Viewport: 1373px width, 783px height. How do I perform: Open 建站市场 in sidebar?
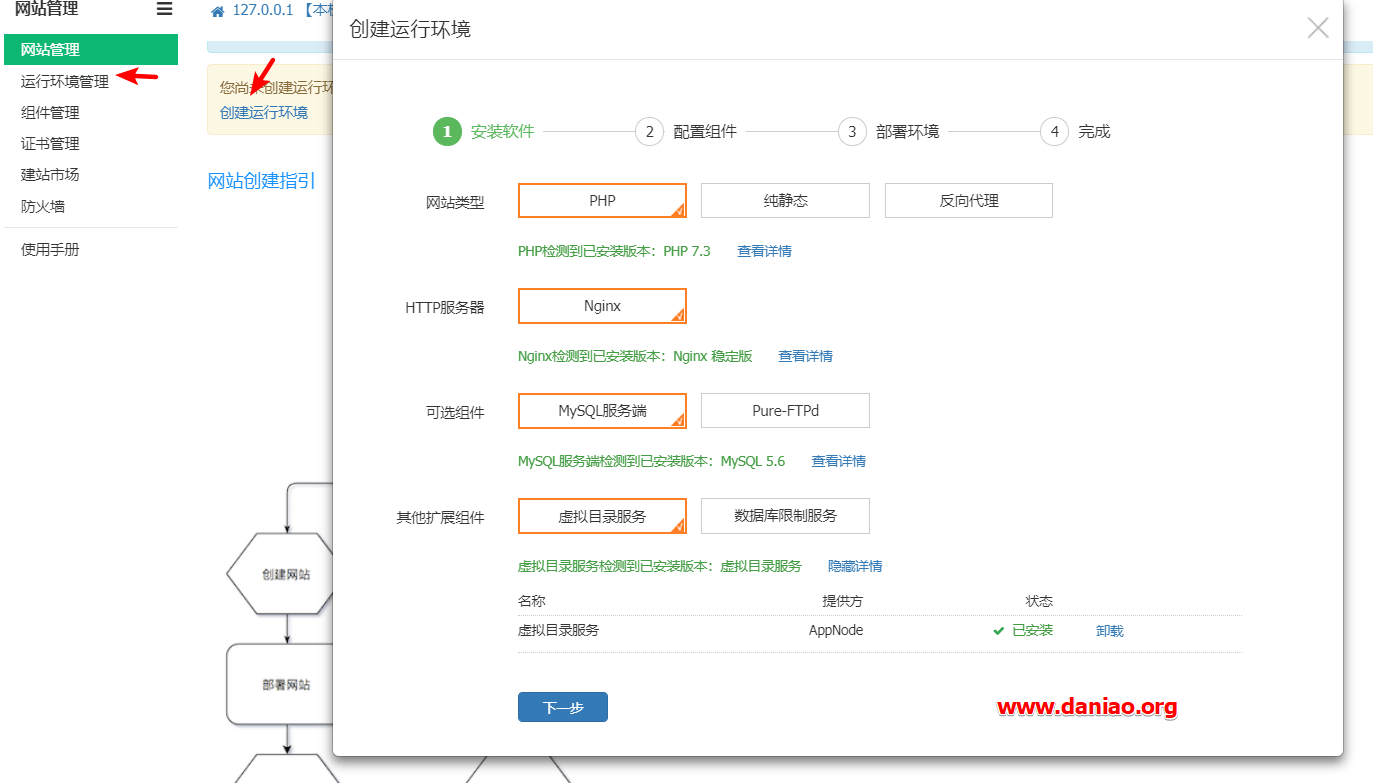50,174
